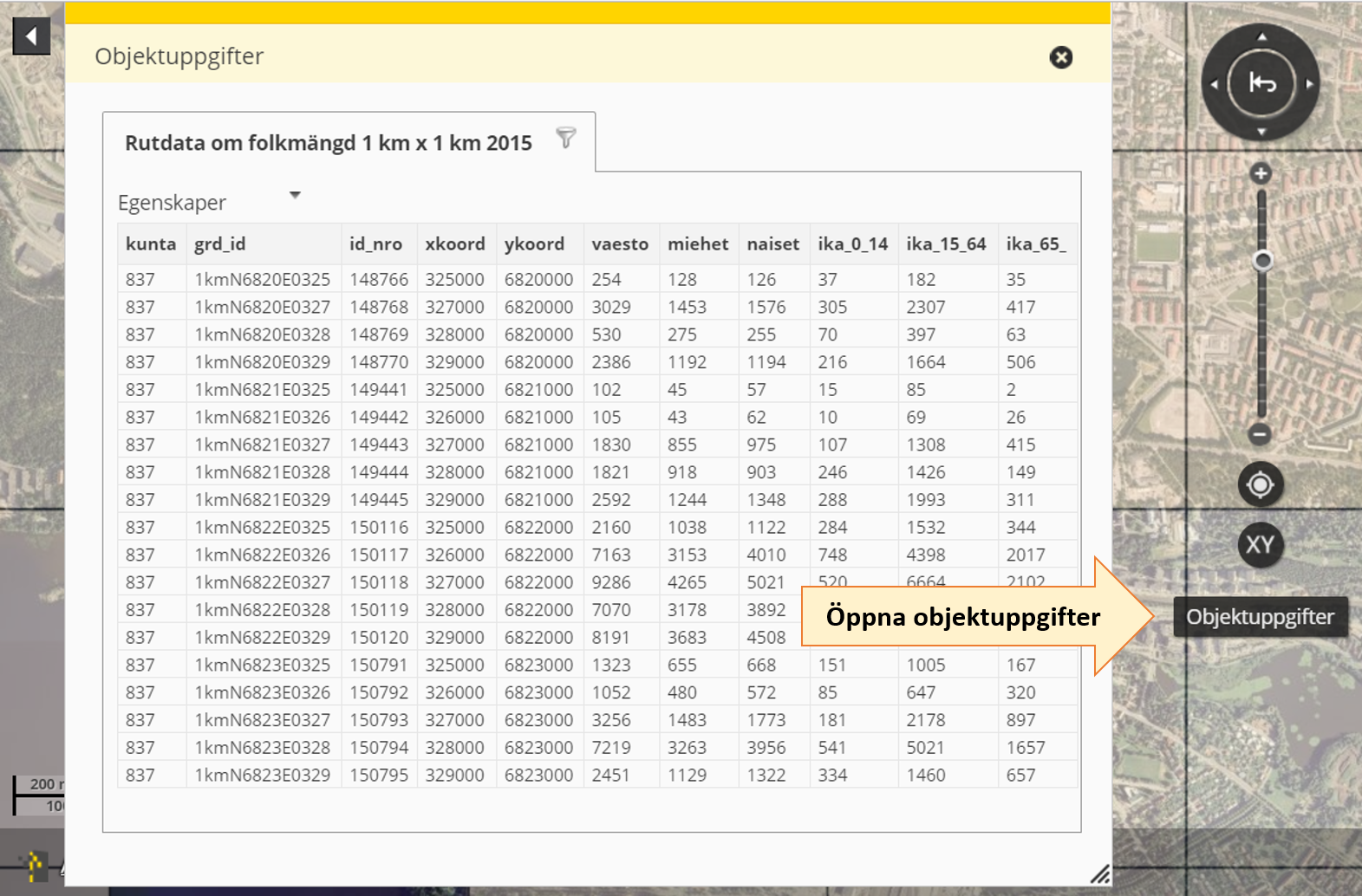Select vaesto cell 7219
The image size is (1362, 896).
pyautogui.click(x=621, y=748)
